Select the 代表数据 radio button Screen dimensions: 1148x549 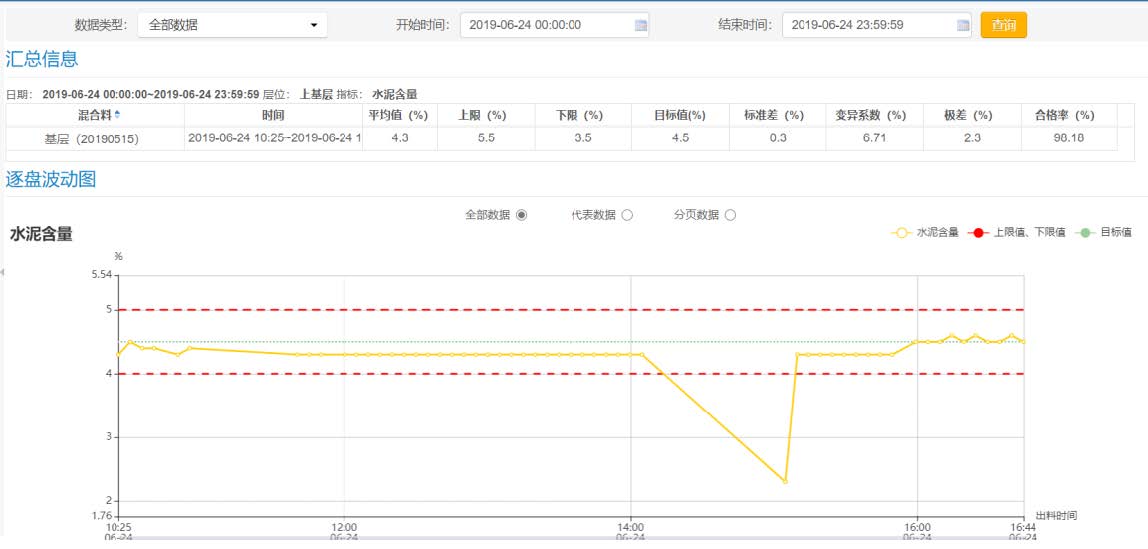tap(627, 215)
